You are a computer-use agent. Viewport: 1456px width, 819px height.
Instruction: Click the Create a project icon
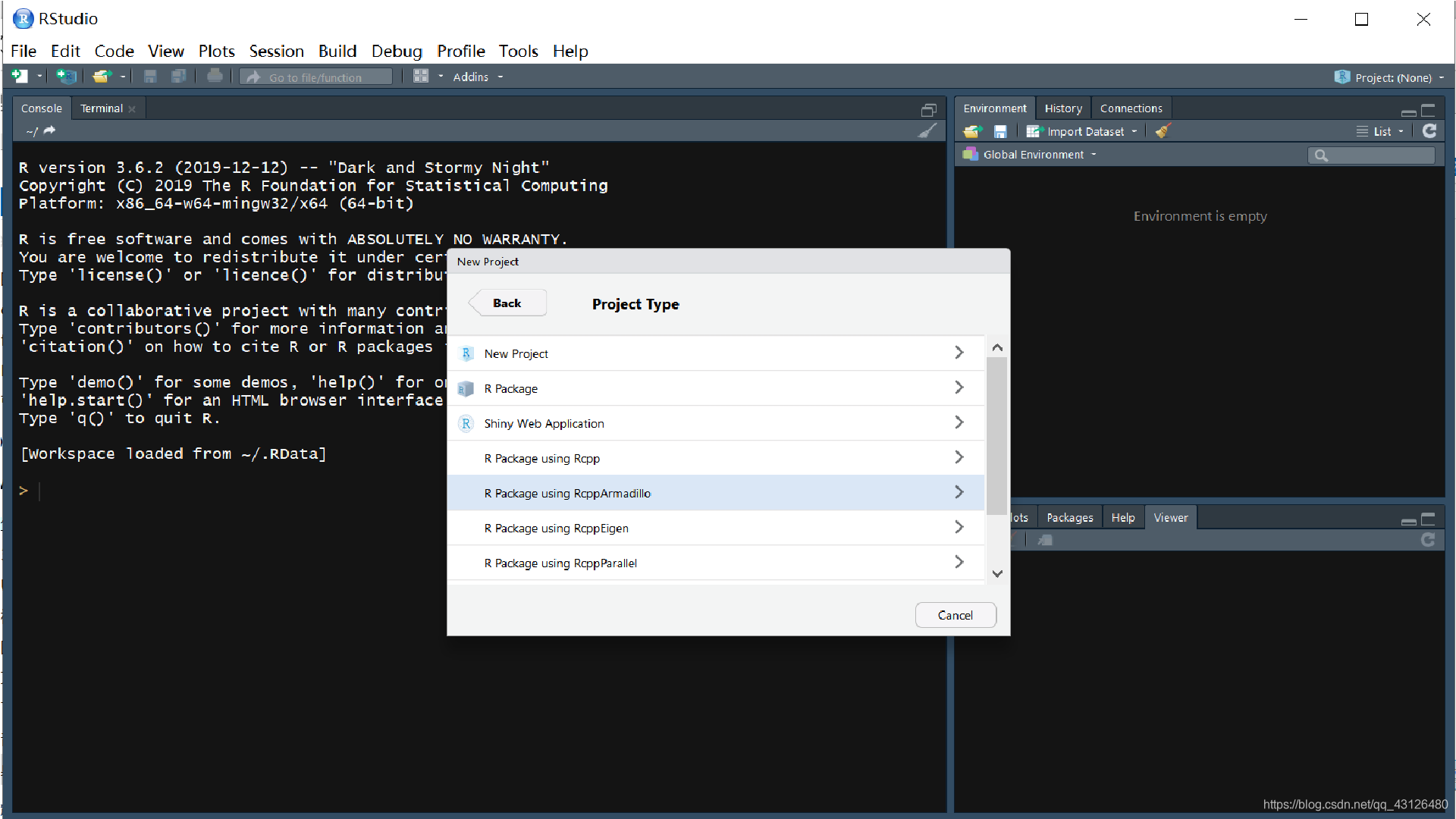tap(67, 77)
